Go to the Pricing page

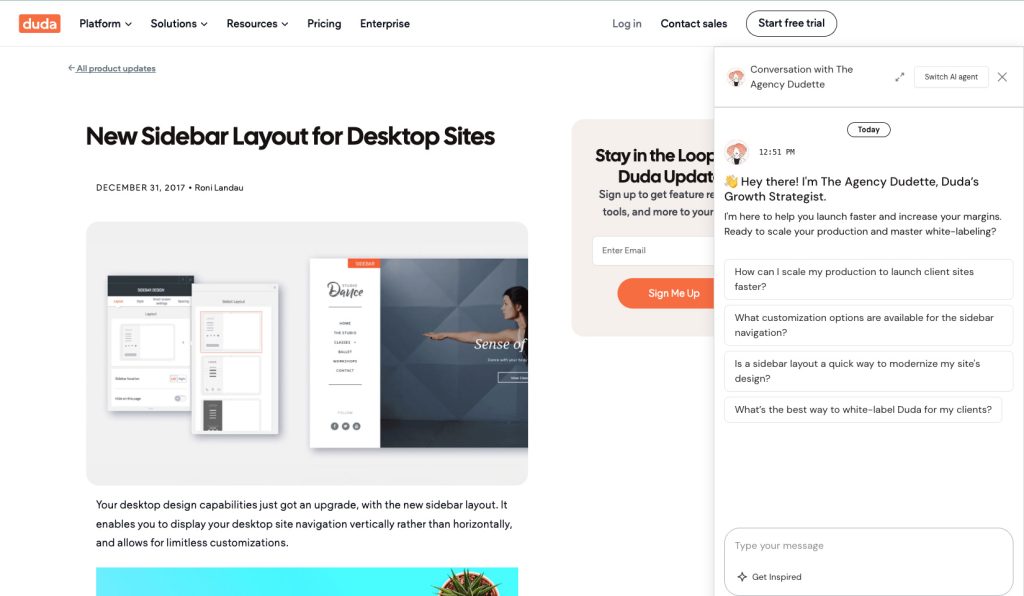click(324, 24)
